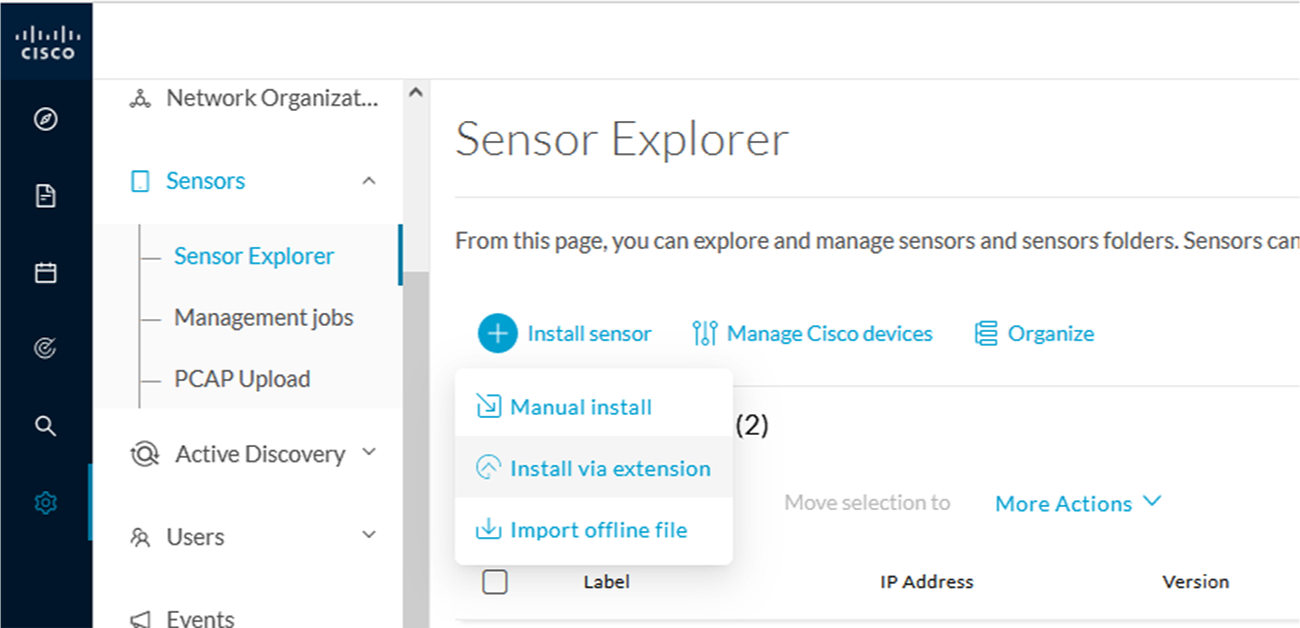The height and width of the screenshot is (628, 1300).
Task: Click the blue plus icon beside Install sensor
Action: tap(497, 333)
